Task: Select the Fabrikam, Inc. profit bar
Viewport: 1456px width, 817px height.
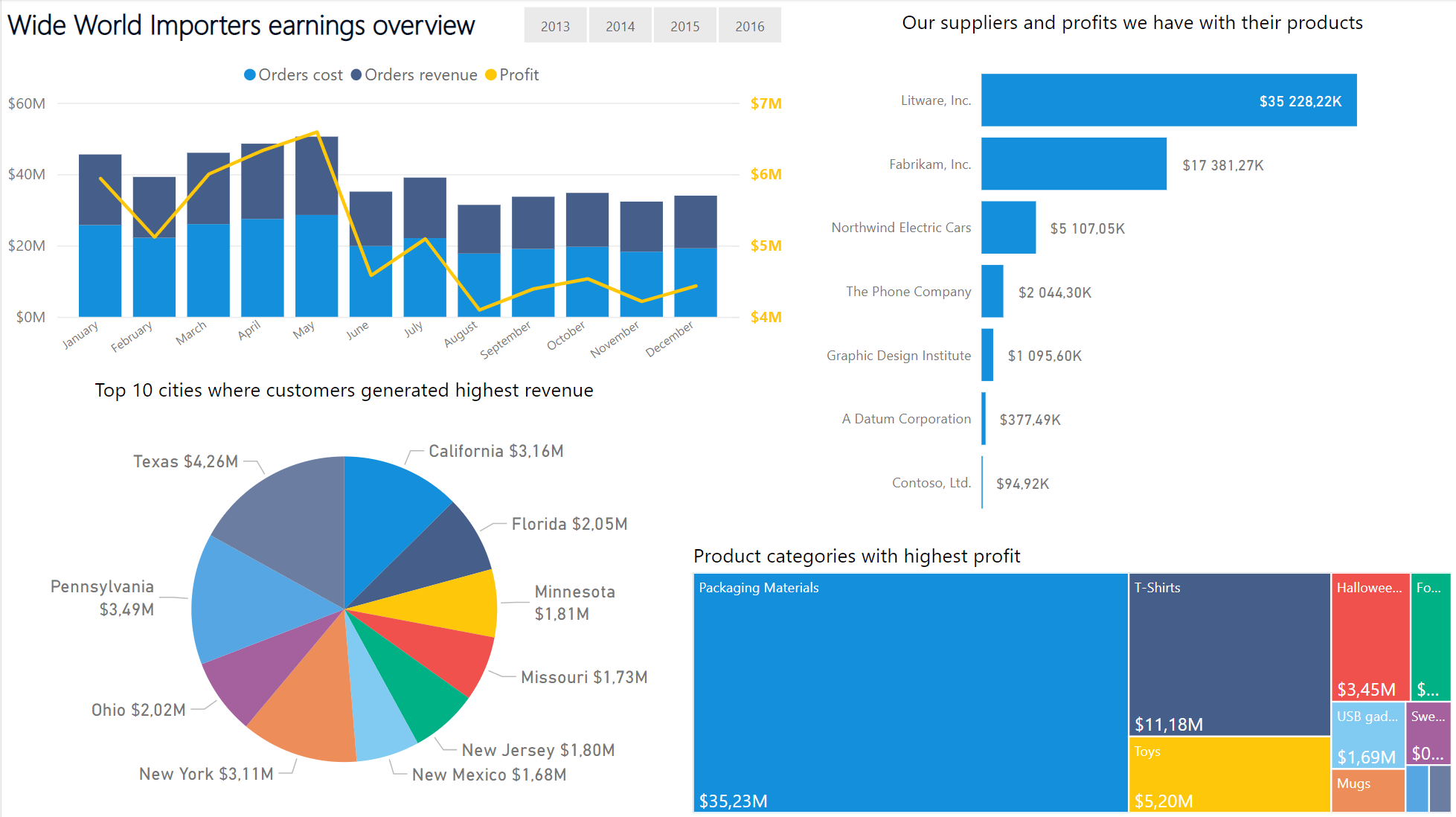Action: (x=1074, y=164)
